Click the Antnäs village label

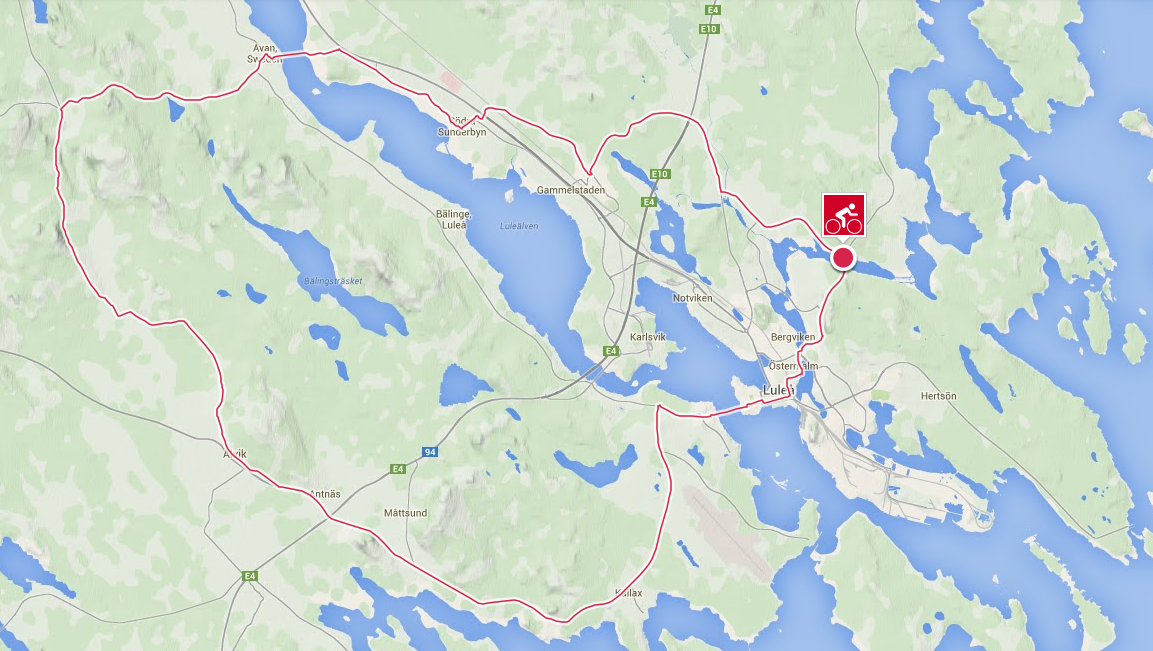[x=325, y=494]
